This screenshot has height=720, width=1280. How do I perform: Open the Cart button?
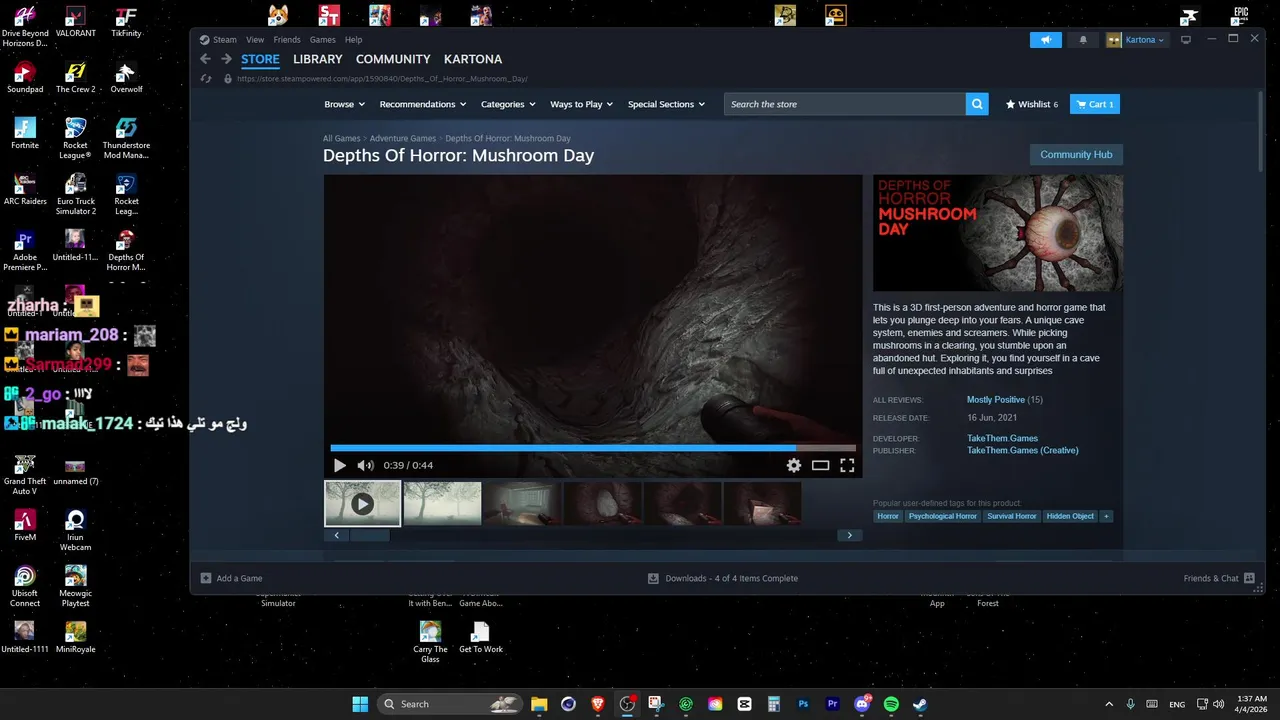[1095, 104]
